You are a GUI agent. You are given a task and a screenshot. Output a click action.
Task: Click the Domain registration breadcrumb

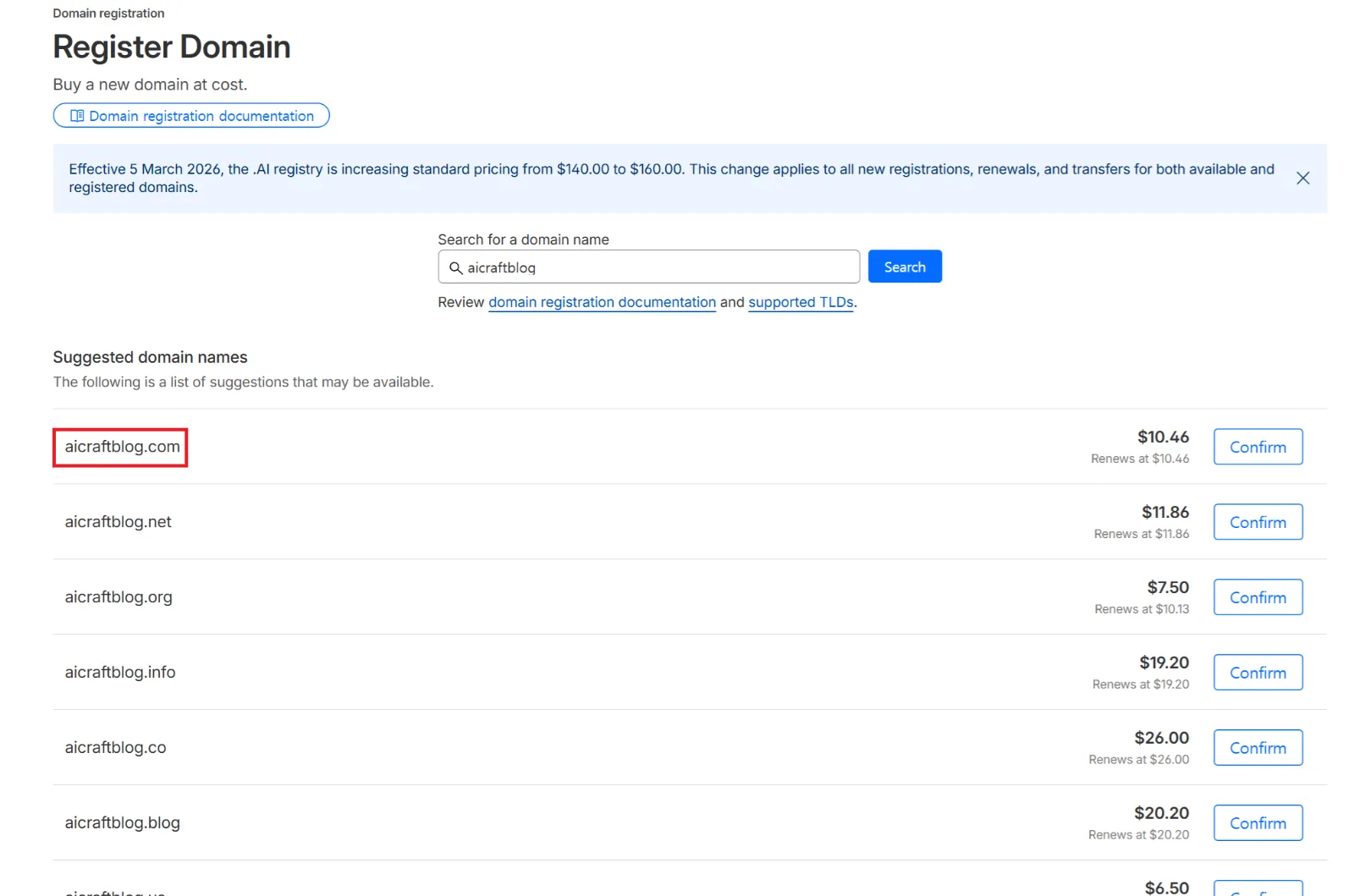click(108, 14)
